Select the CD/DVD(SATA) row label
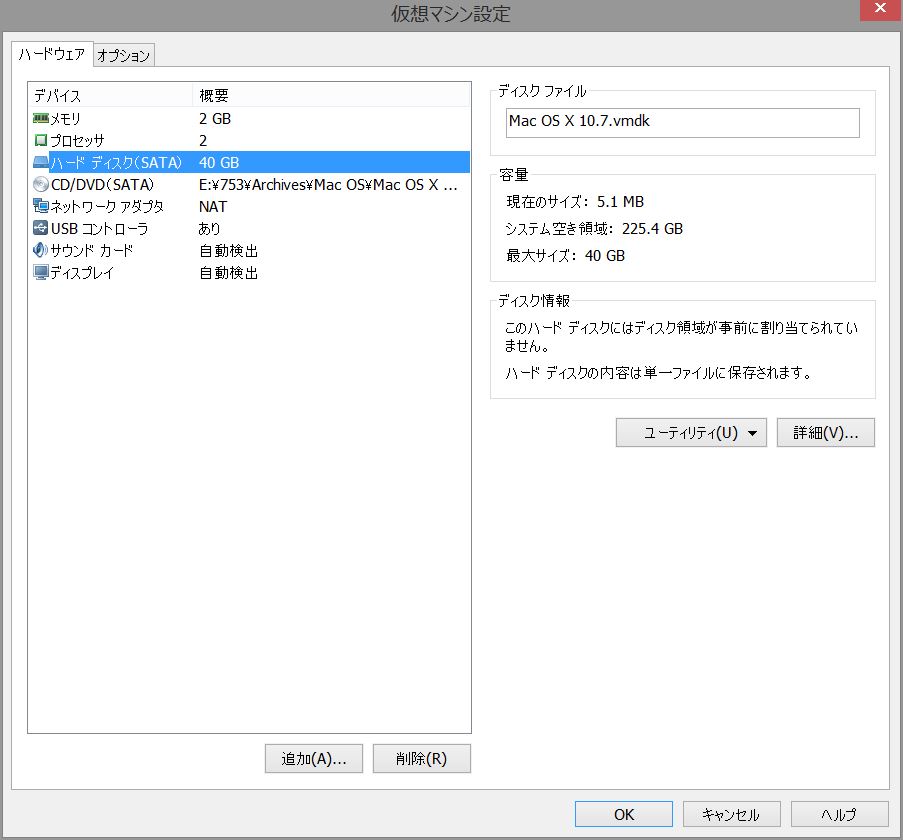 tap(103, 184)
